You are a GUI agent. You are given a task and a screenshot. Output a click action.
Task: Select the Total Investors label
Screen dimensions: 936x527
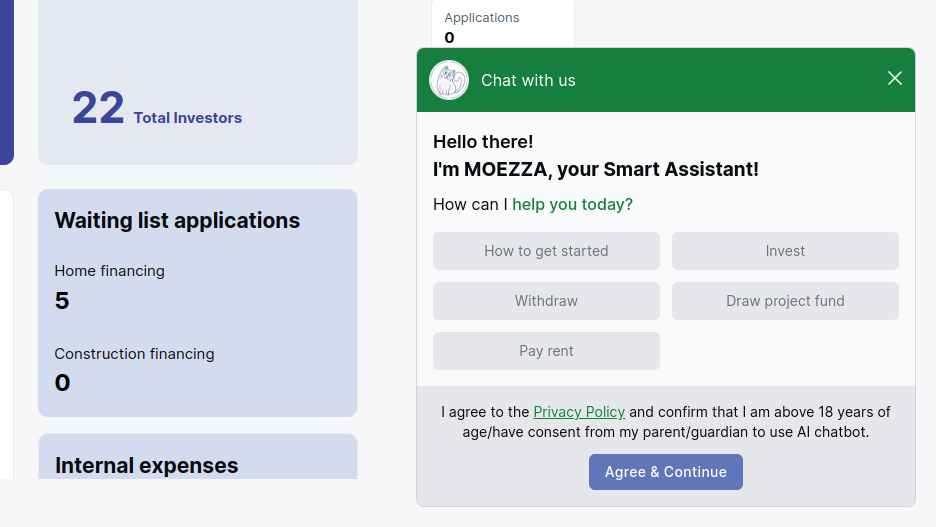point(187,118)
